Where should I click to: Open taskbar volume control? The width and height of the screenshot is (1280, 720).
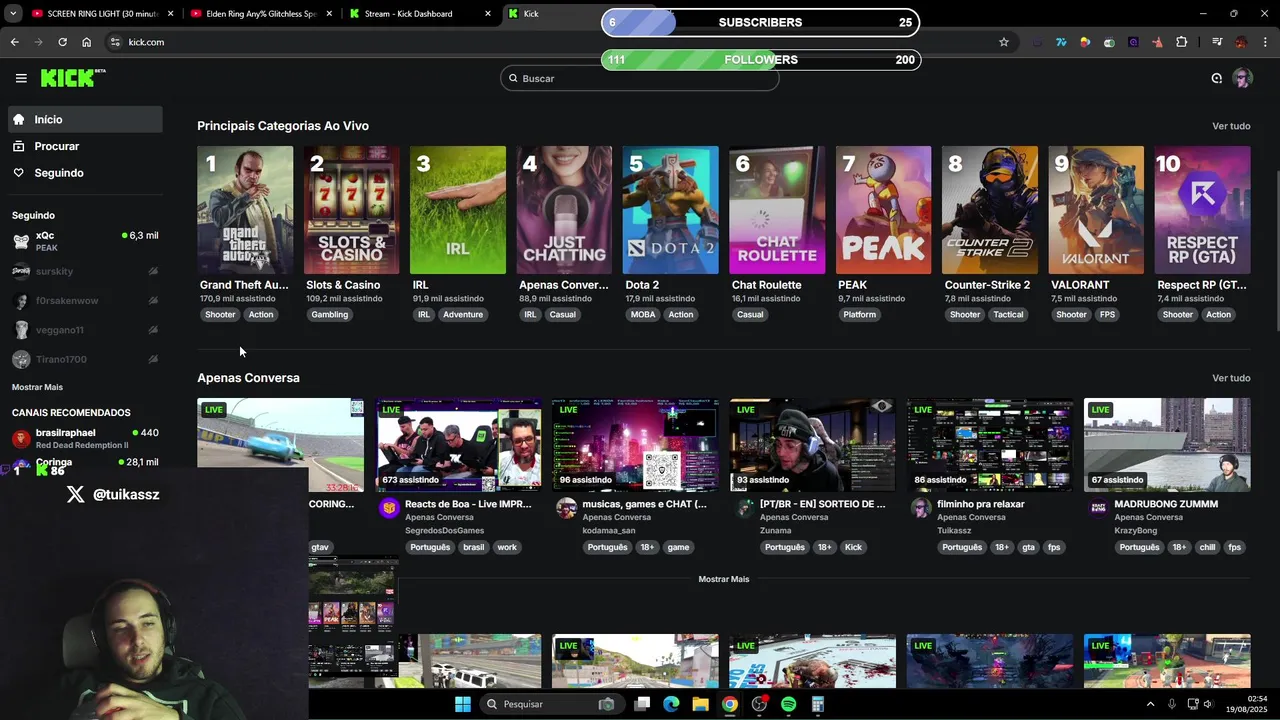pyautogui.click(x=1208, y=704)
